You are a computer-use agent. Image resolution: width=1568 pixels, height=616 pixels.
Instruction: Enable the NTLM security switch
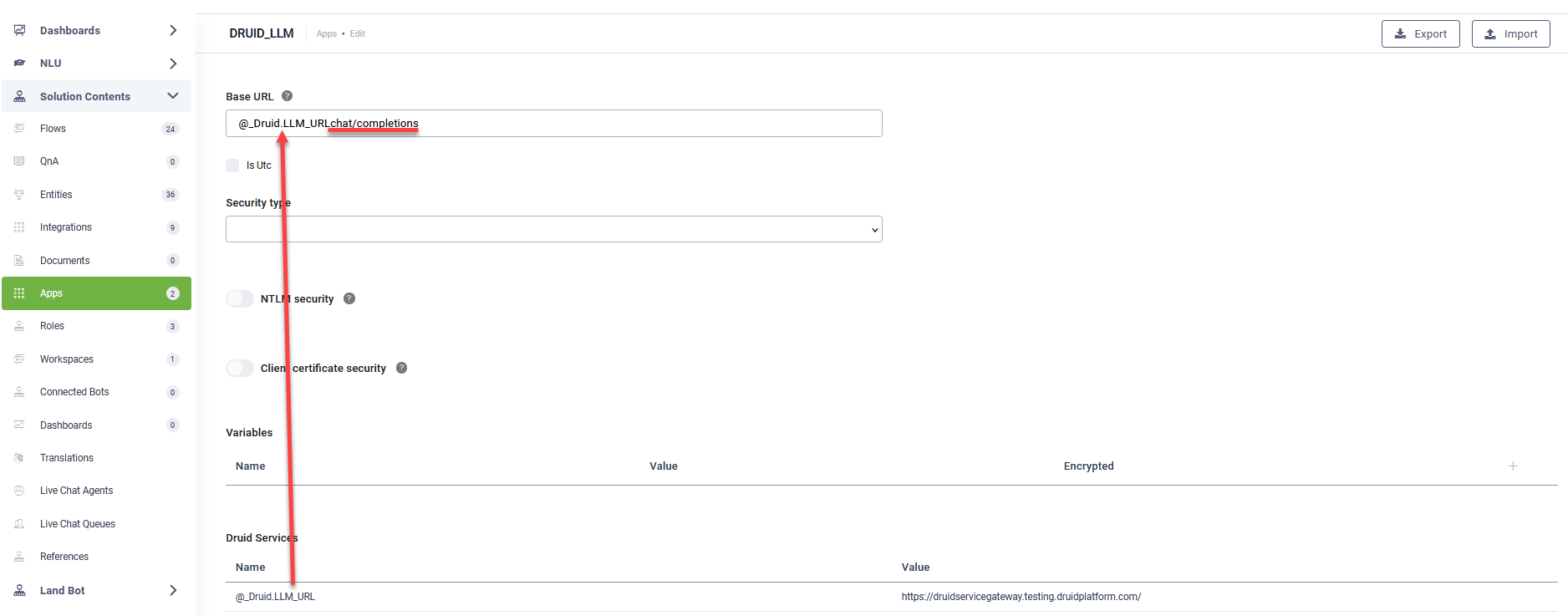click(240, 298)
